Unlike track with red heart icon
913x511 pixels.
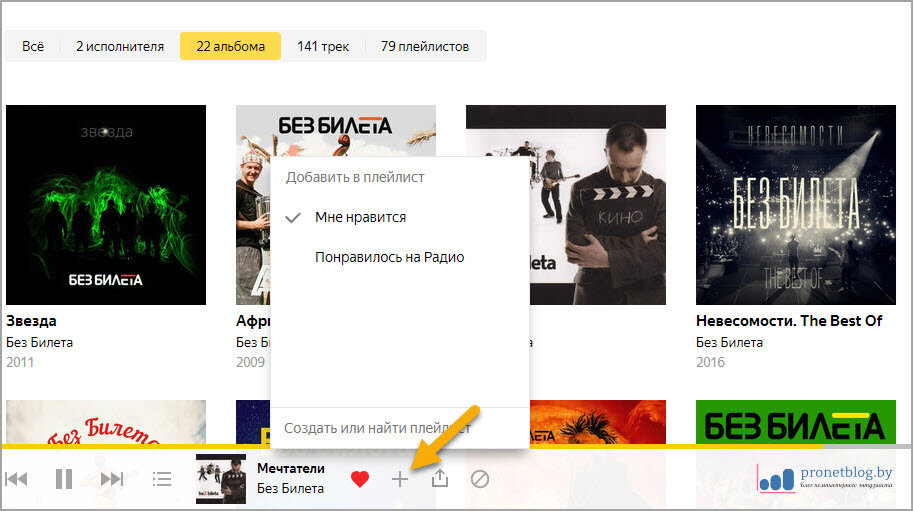360,479
